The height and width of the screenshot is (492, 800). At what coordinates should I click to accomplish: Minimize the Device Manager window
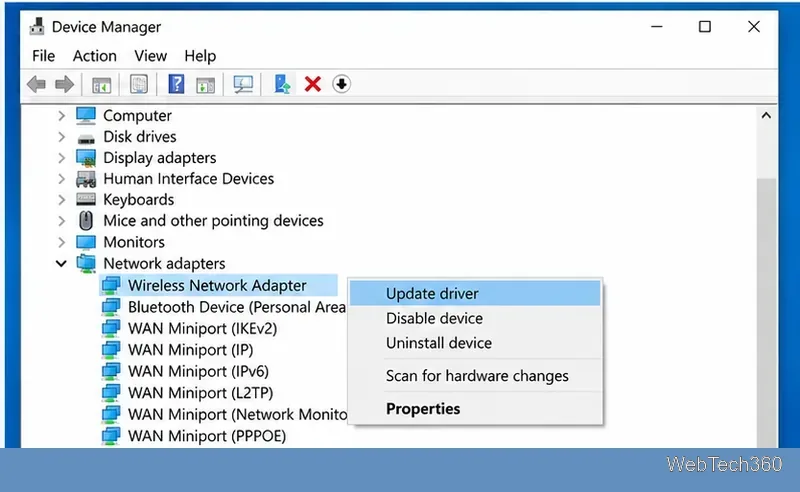[657, 27]
